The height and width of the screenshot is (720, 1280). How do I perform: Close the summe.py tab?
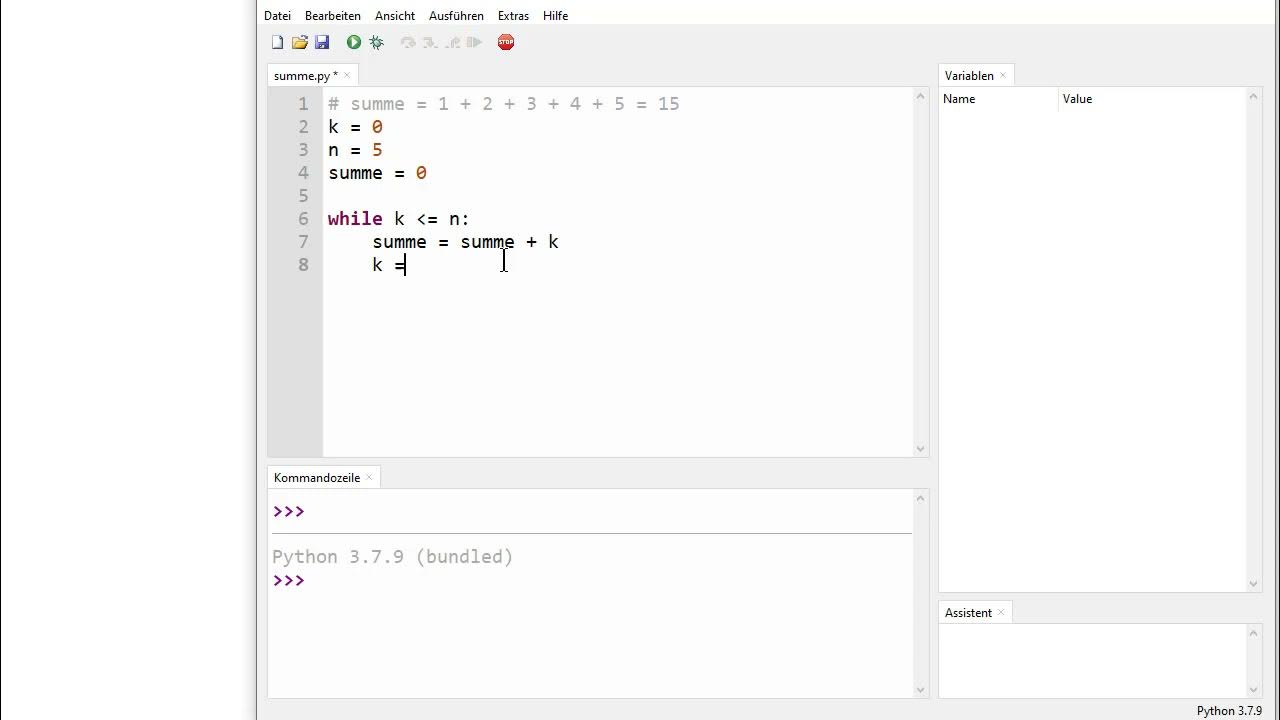[x=347, y=75]
